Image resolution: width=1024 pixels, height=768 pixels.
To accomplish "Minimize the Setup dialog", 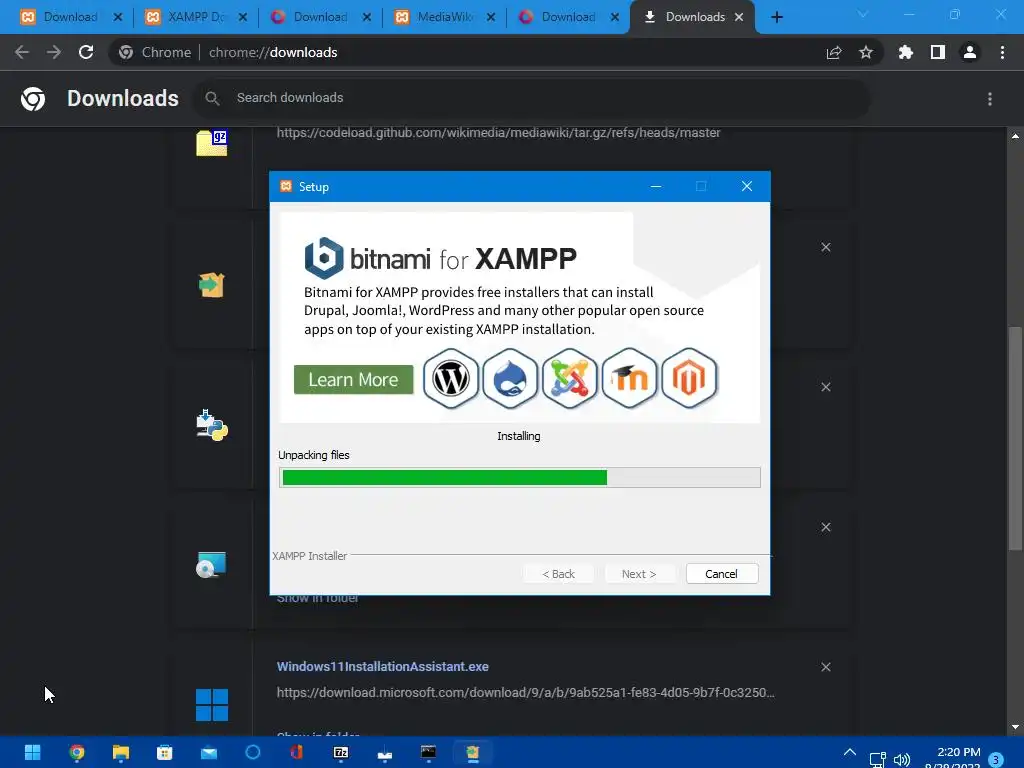I will tap(656, 186).
